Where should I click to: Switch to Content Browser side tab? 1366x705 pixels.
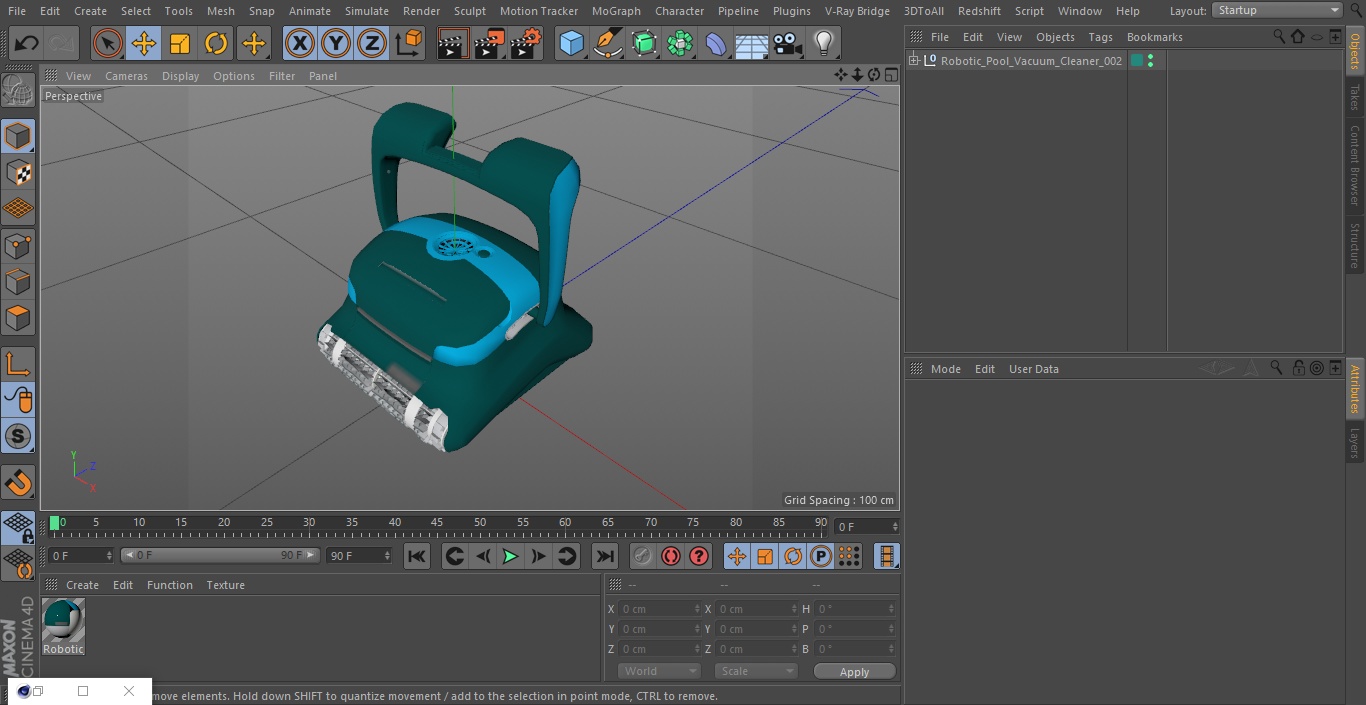(1355, 165)
